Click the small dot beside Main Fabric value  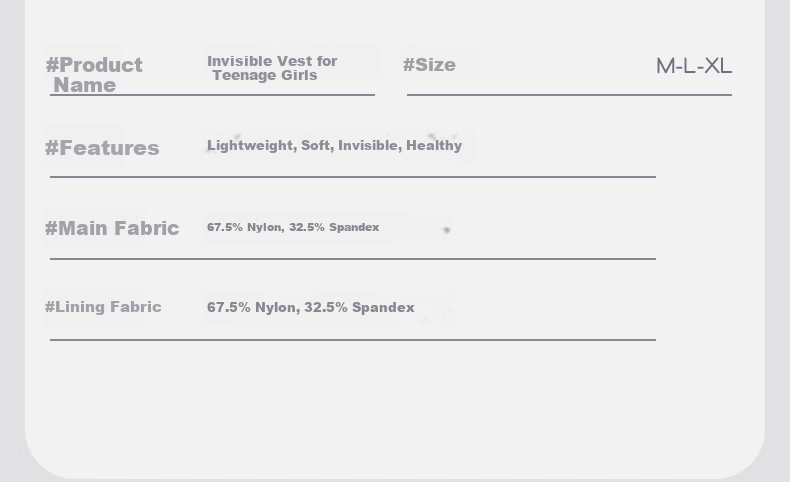[x=446, y=230]
